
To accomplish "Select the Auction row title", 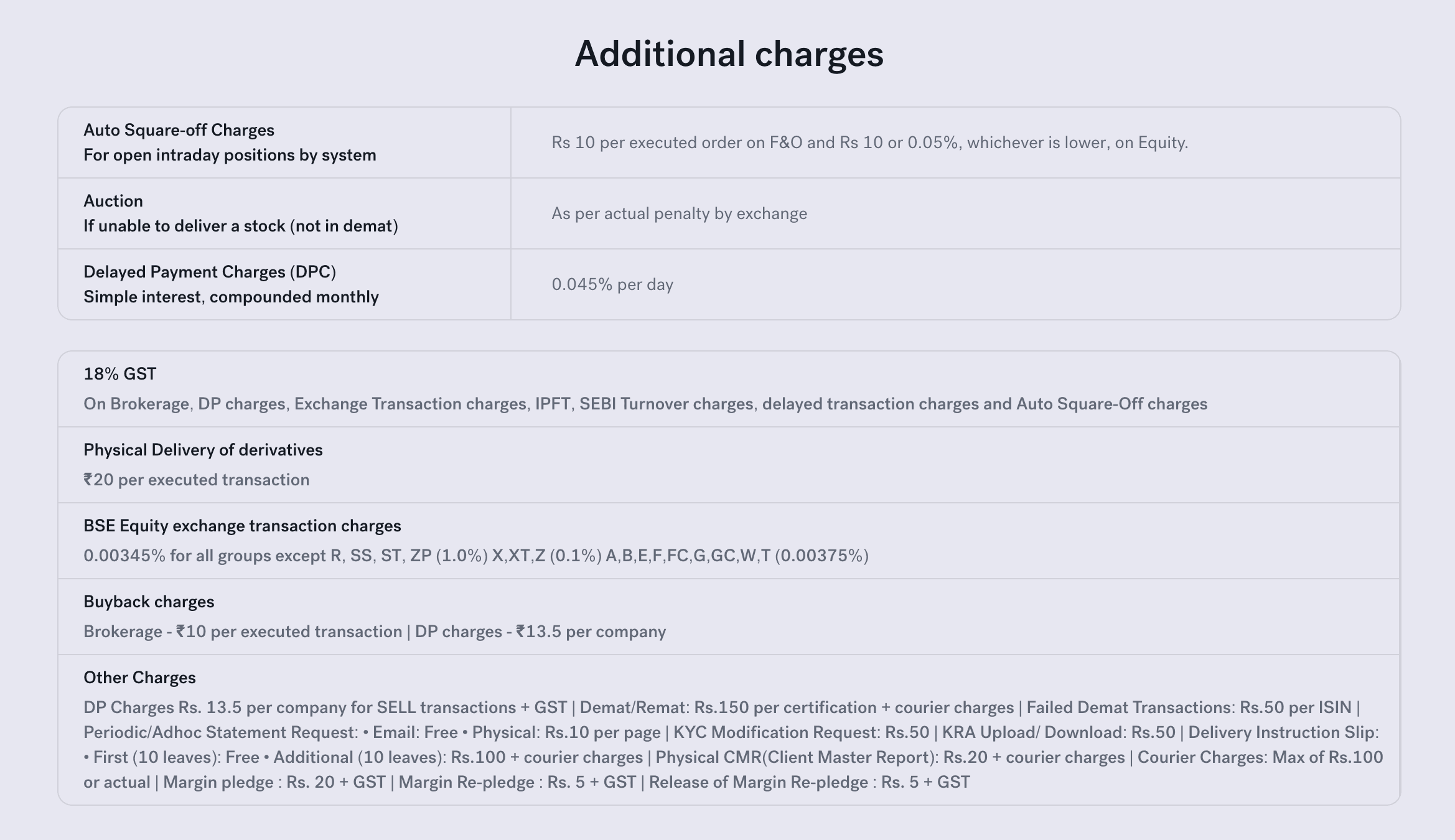I will 113,201.
